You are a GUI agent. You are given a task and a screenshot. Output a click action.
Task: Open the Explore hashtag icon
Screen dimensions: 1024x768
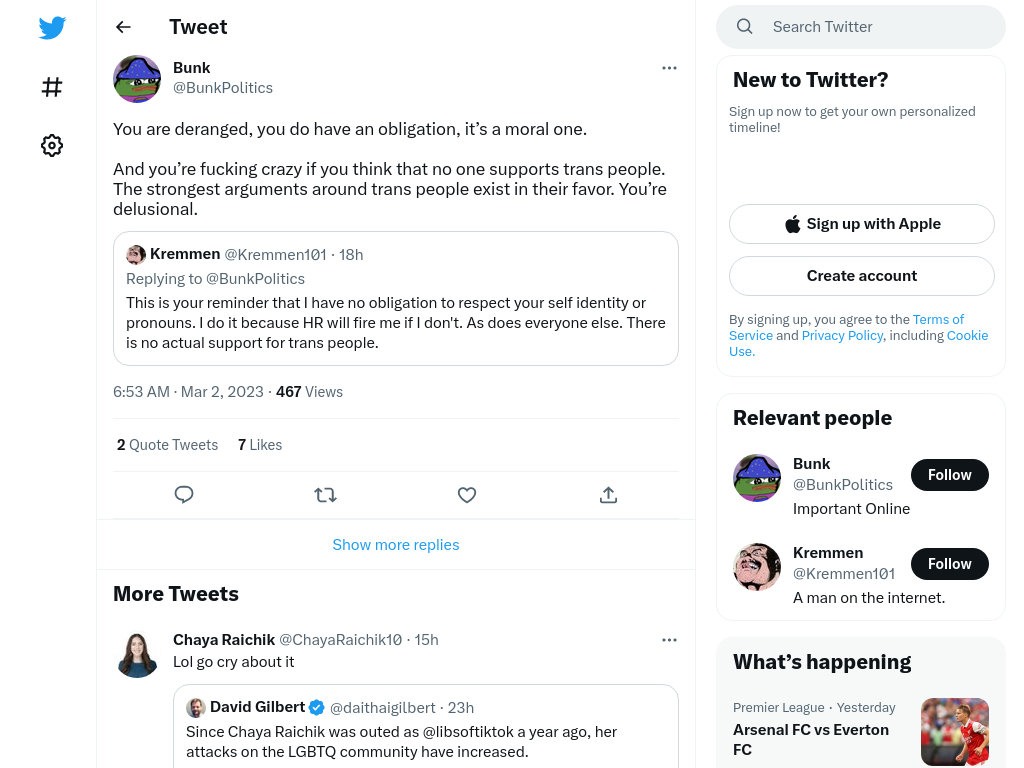click(x=52, y=87)
